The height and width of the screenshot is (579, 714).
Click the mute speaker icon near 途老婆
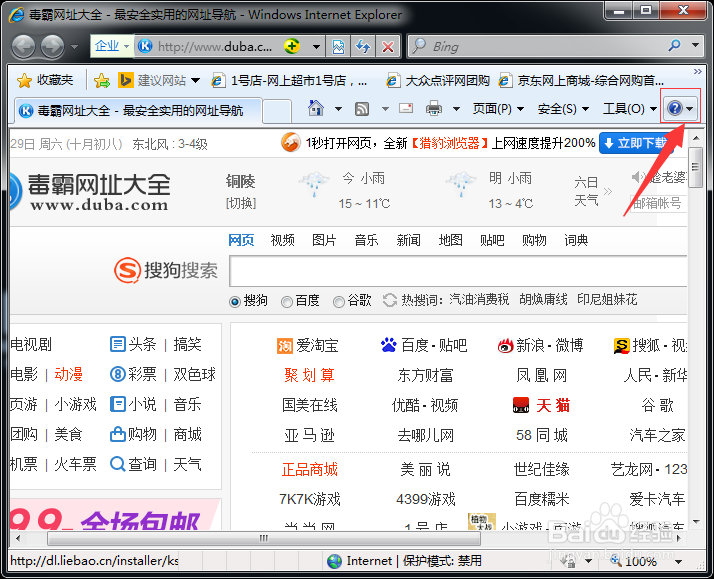click(638, 177)
